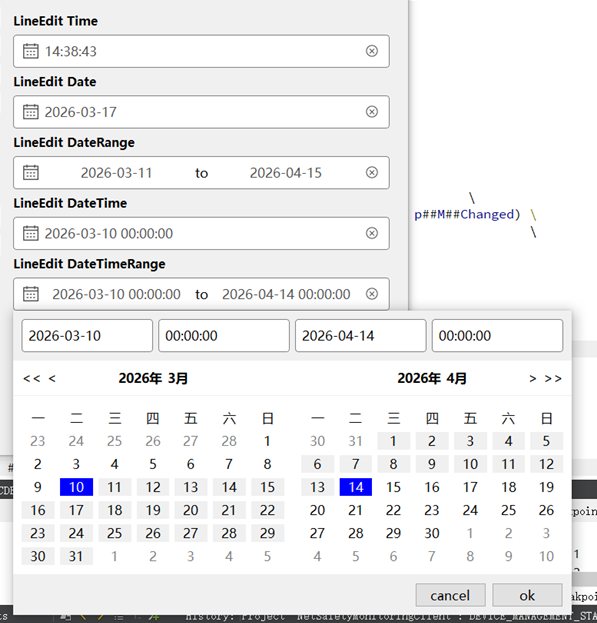This screenshot has height=623, width=597.
Task: Select March 10 in the left calendar
Action: (76, 487)
